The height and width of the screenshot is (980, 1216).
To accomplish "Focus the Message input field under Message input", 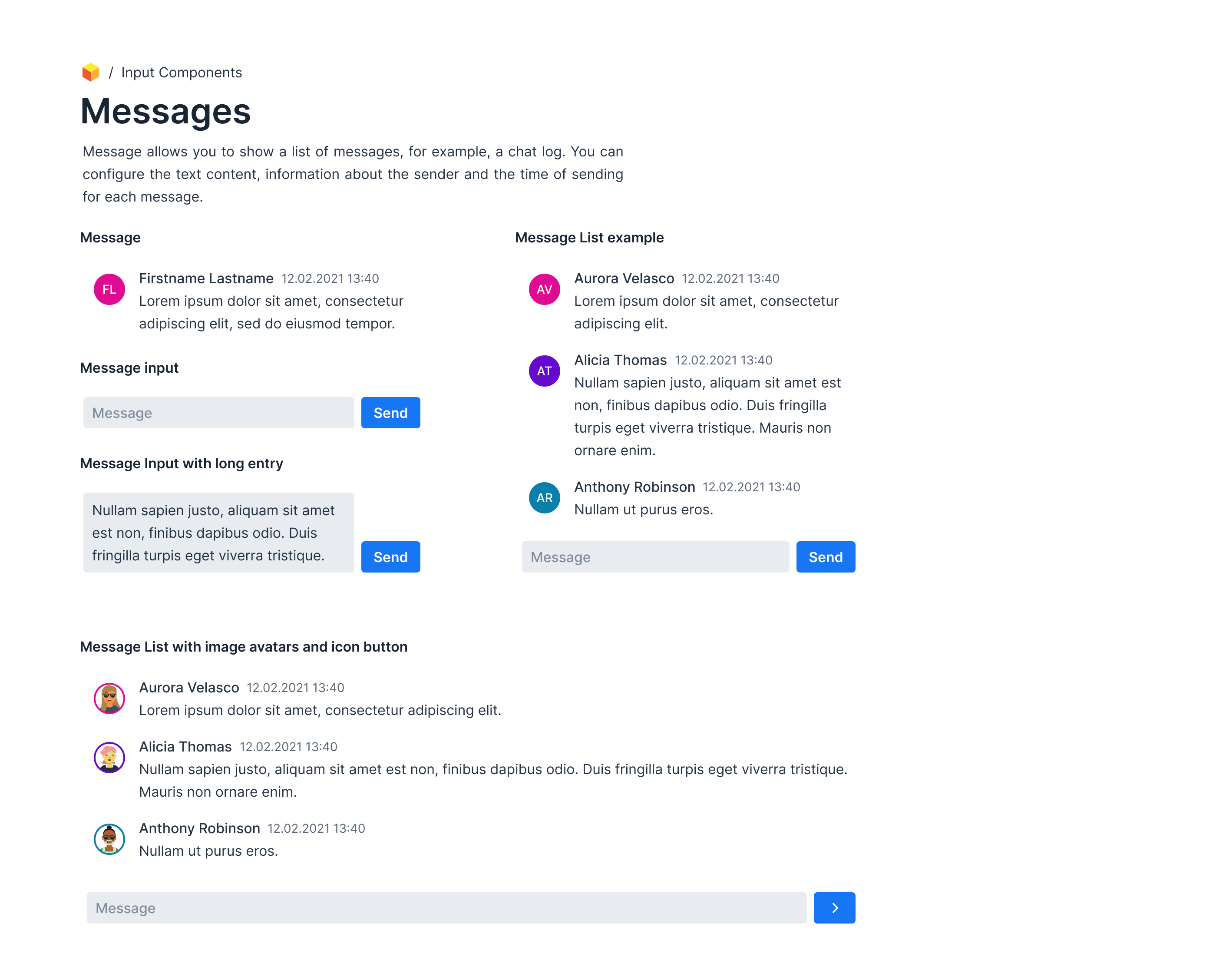I will point(218,413).
